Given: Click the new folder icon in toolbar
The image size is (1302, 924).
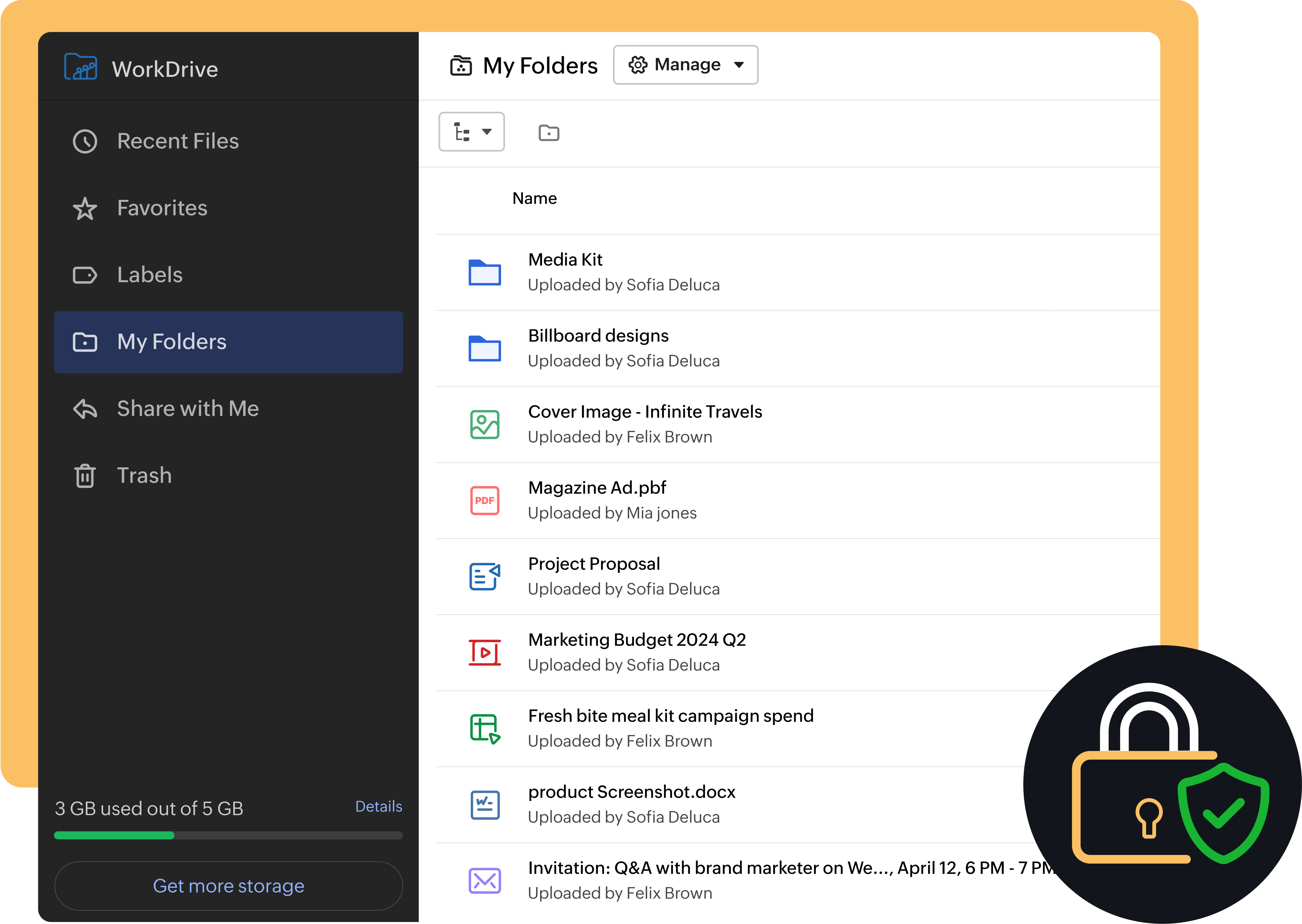Looking at the screenshot, I should tap(548, 133).
